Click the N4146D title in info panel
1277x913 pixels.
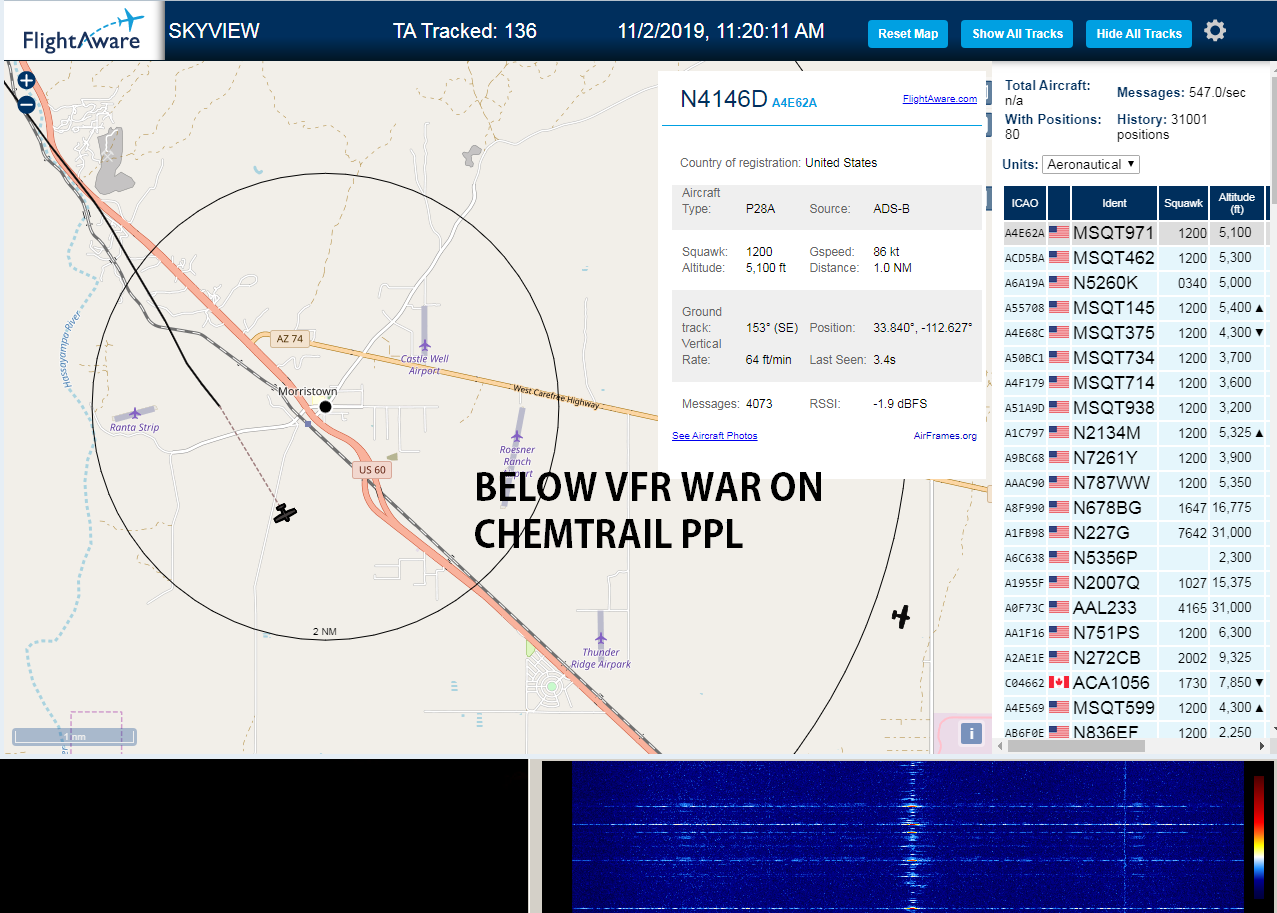pos(723,99)
